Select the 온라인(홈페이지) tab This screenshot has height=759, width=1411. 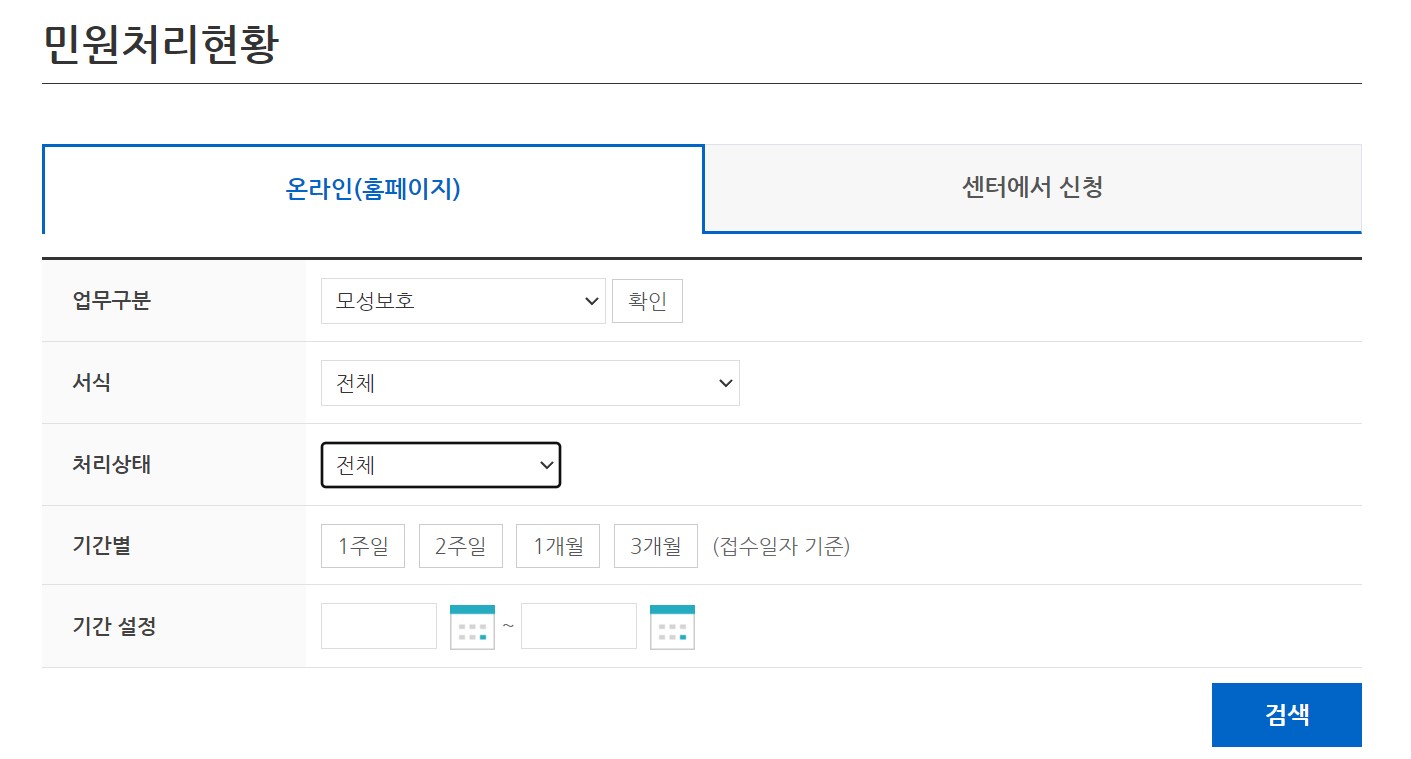click(373, 189)
